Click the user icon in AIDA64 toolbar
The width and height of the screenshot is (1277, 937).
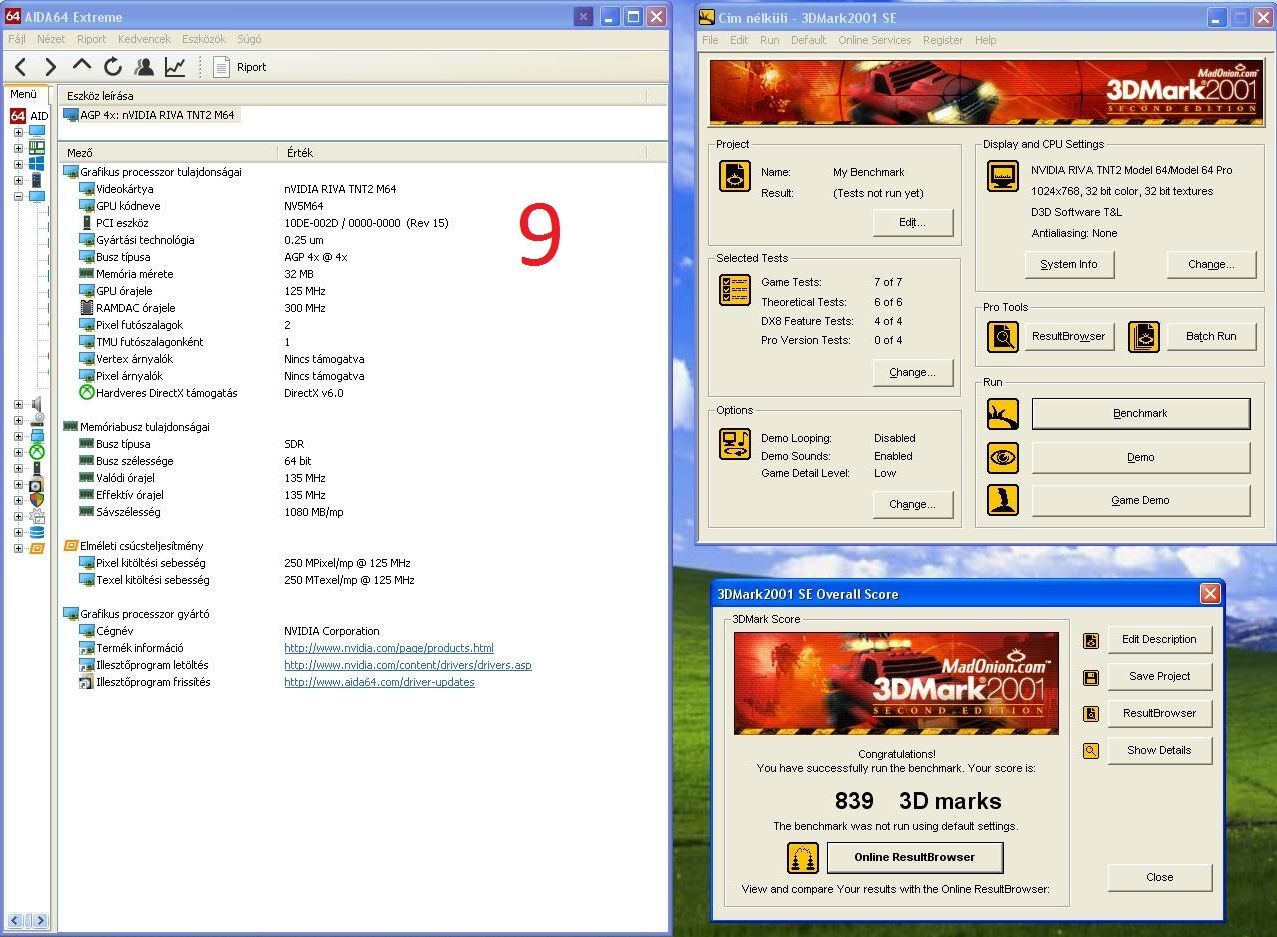pyautogui.click(x=144, y=67)
